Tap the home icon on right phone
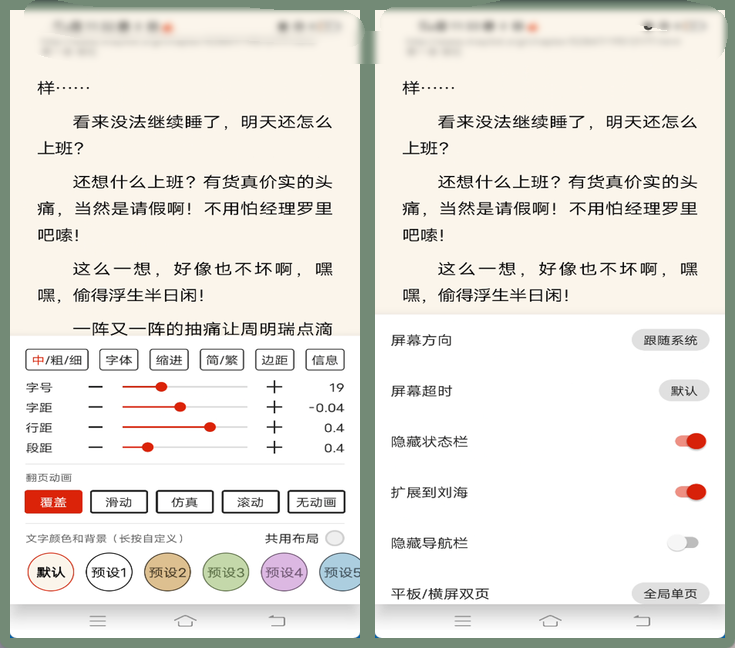735x648 pixels. point(550,621)
